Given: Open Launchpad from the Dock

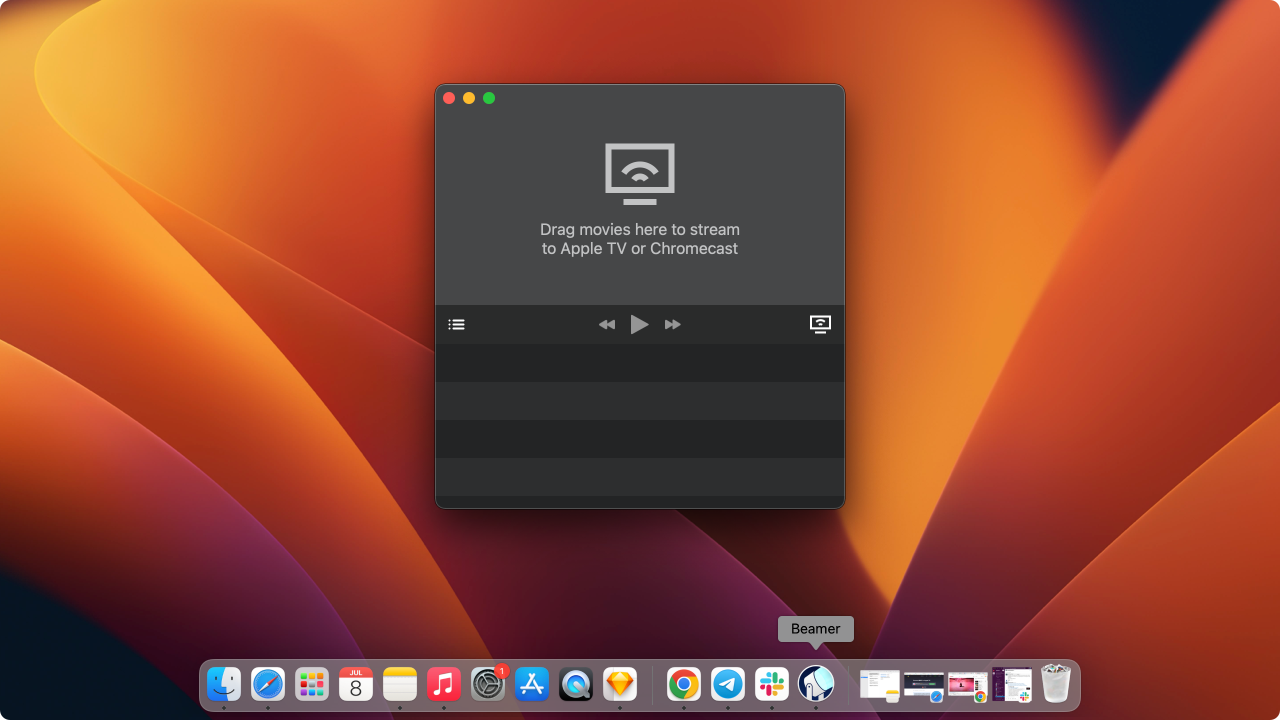Looking at the screenshot, I should coord(312,684).
